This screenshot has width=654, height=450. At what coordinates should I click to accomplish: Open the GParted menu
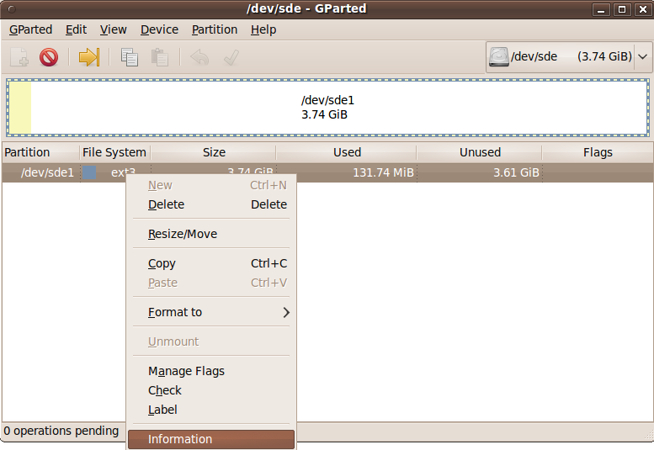coord(30,29)
